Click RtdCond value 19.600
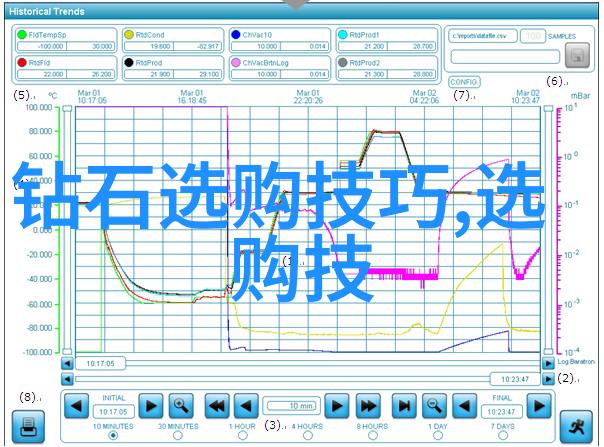Viewport: 604px width, 447px height. tap(149, 46)
